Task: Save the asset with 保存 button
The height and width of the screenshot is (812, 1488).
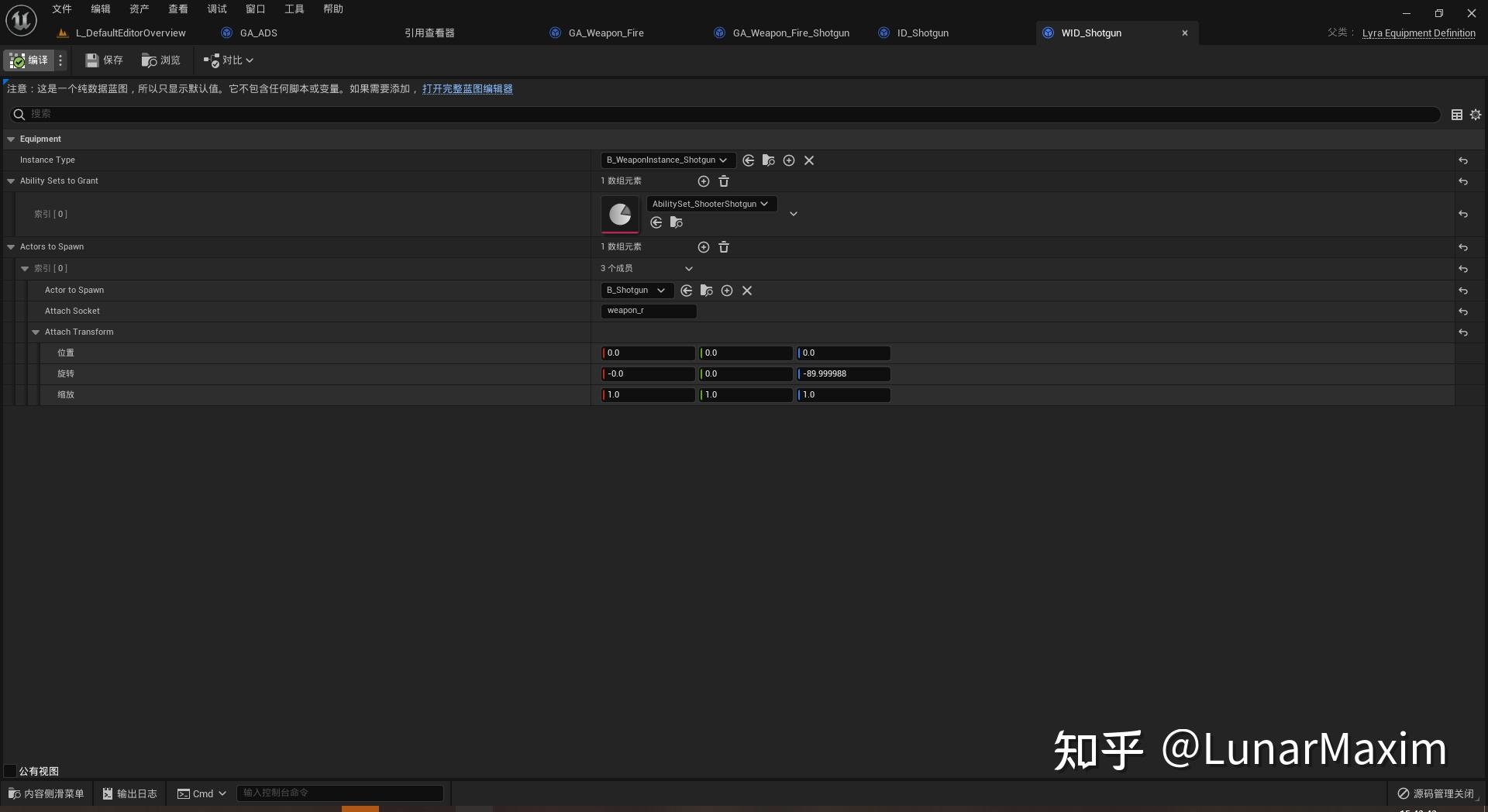Action: coord(104,60)
